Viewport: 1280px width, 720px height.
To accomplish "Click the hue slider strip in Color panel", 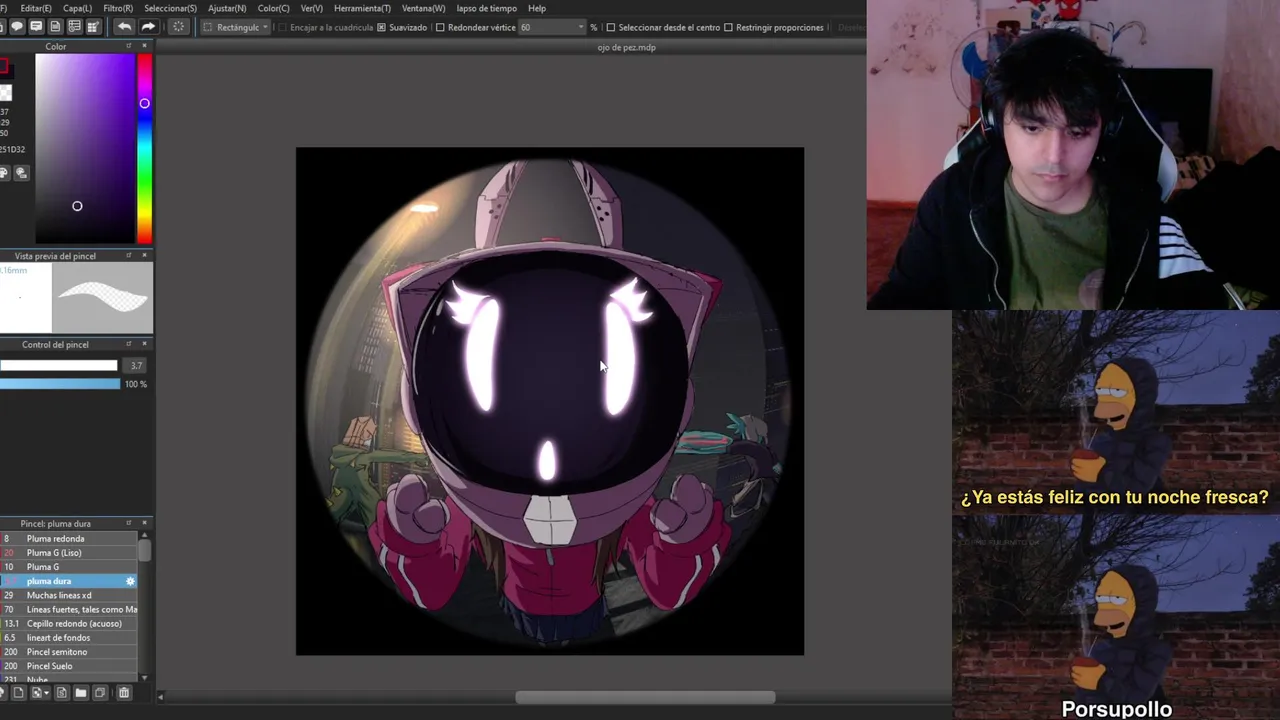I will click(x=145, y=148).
